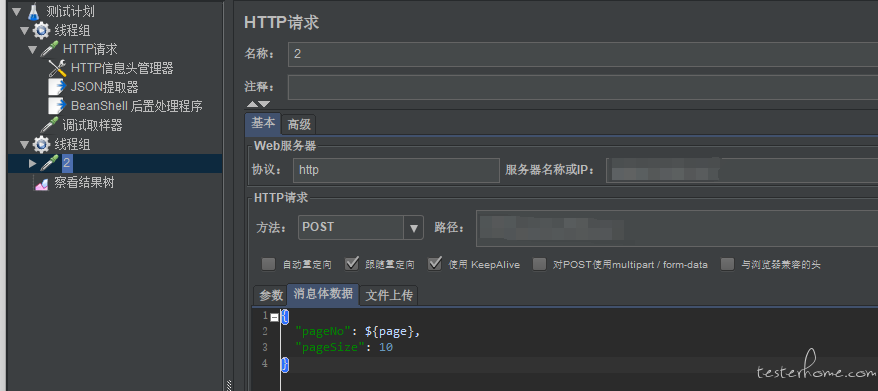Enable the 与浏览器兼容的头 checkbox
This screenshot has height=391, width=878.
[727, 264]
